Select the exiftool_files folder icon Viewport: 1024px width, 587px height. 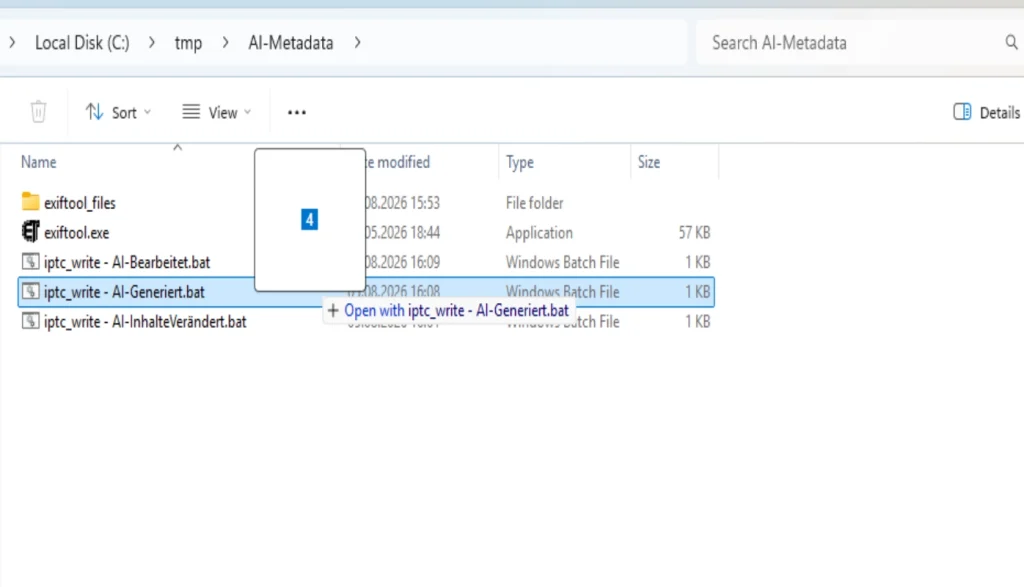30,202
